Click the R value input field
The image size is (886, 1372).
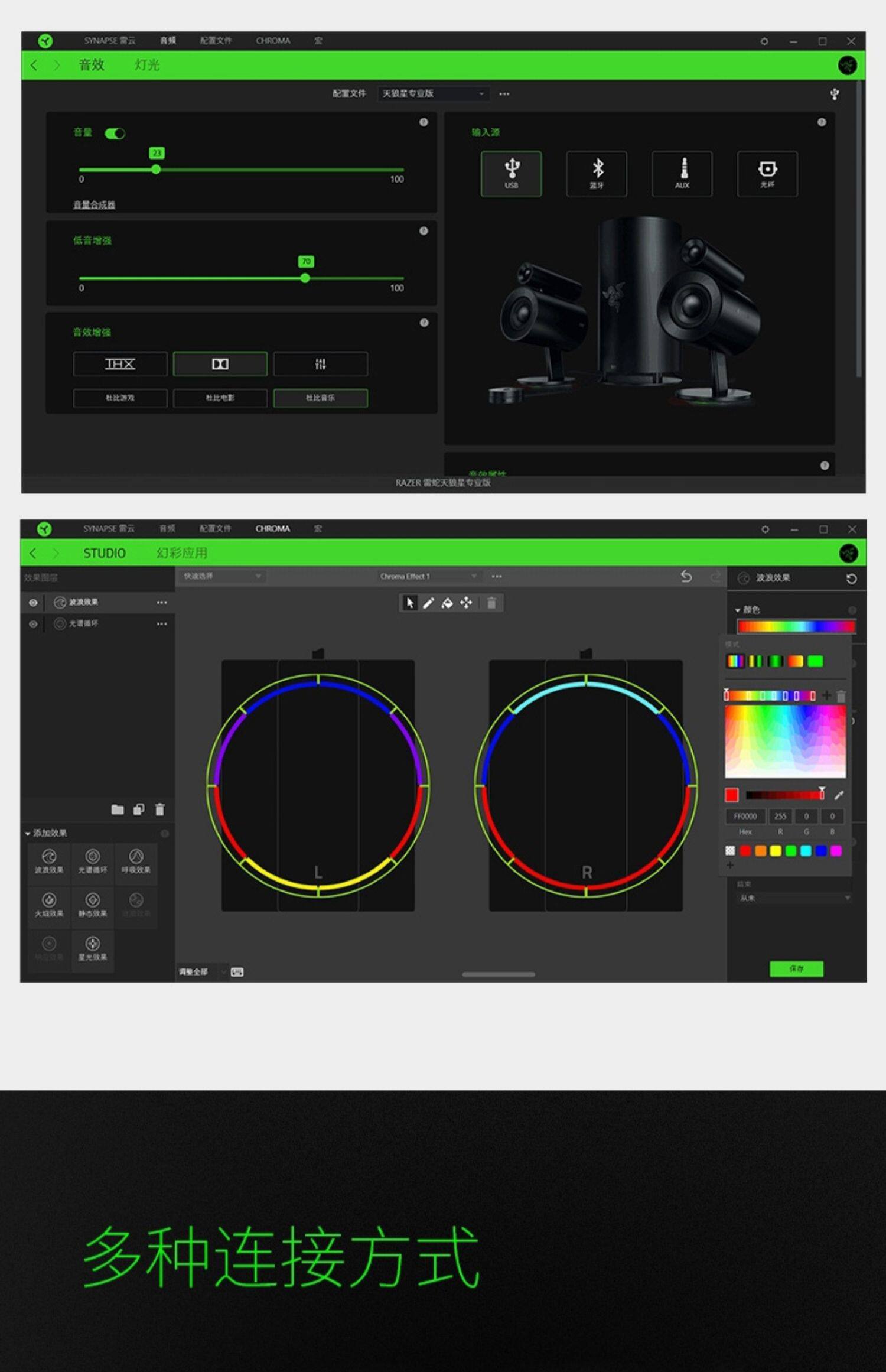tap(780, 817)
